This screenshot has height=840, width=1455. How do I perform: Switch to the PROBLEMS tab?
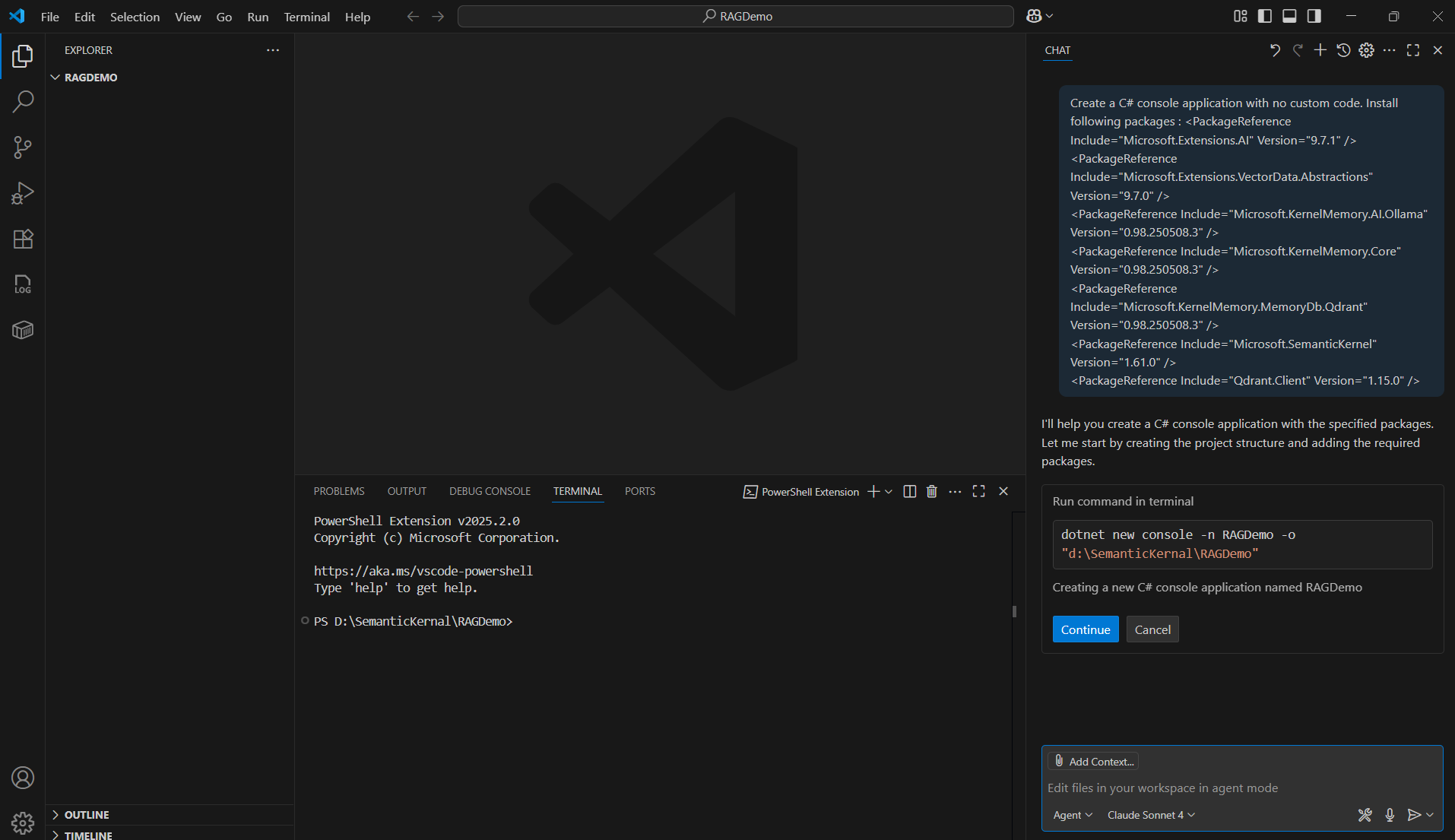click(339, 491)
